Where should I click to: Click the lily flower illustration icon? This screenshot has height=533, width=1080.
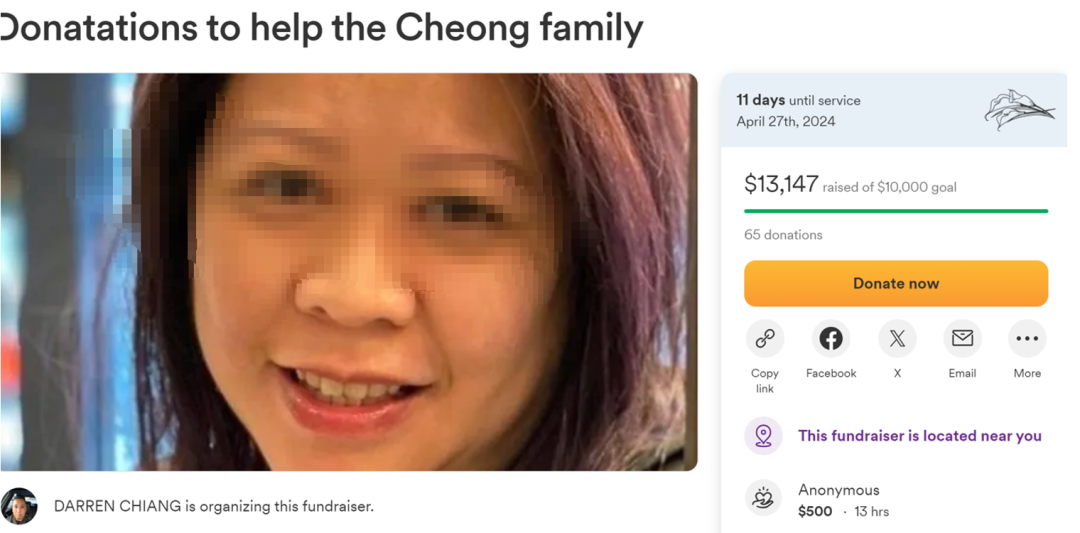1019,110
